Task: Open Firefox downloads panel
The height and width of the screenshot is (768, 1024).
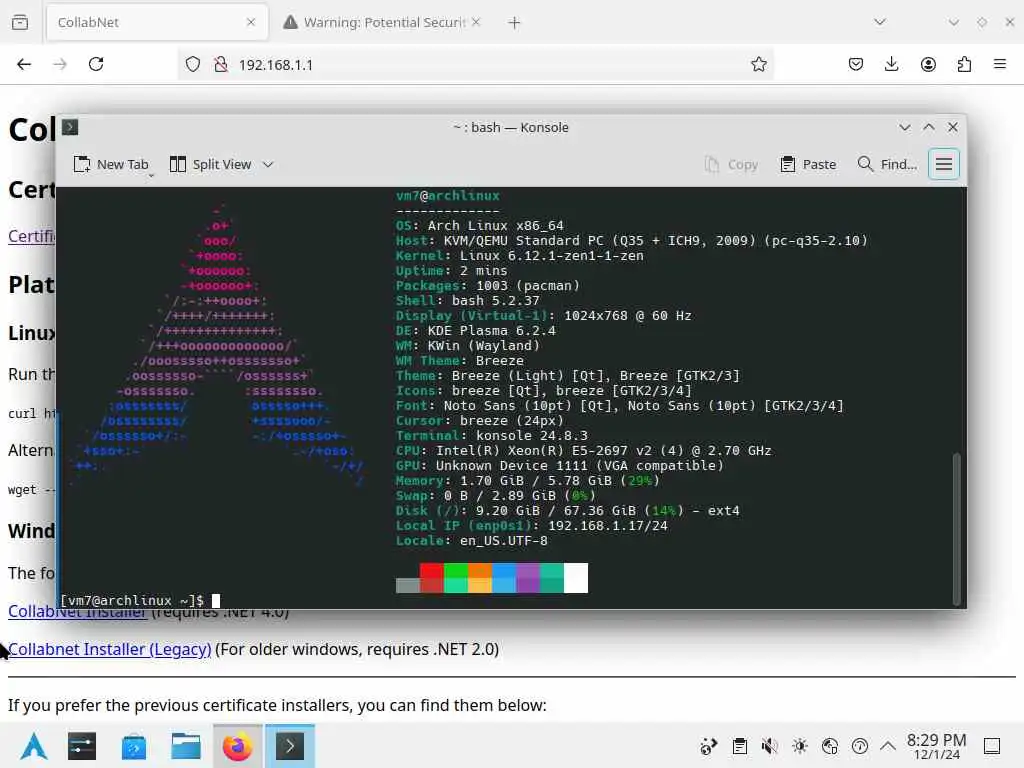Action: tap(891, 64)
